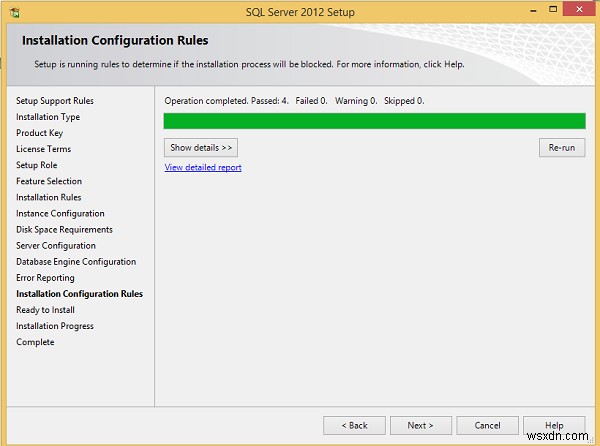Select the License Terms step
Image resolution: width=600 pixels, height=446 pixels.
[43, 149]
